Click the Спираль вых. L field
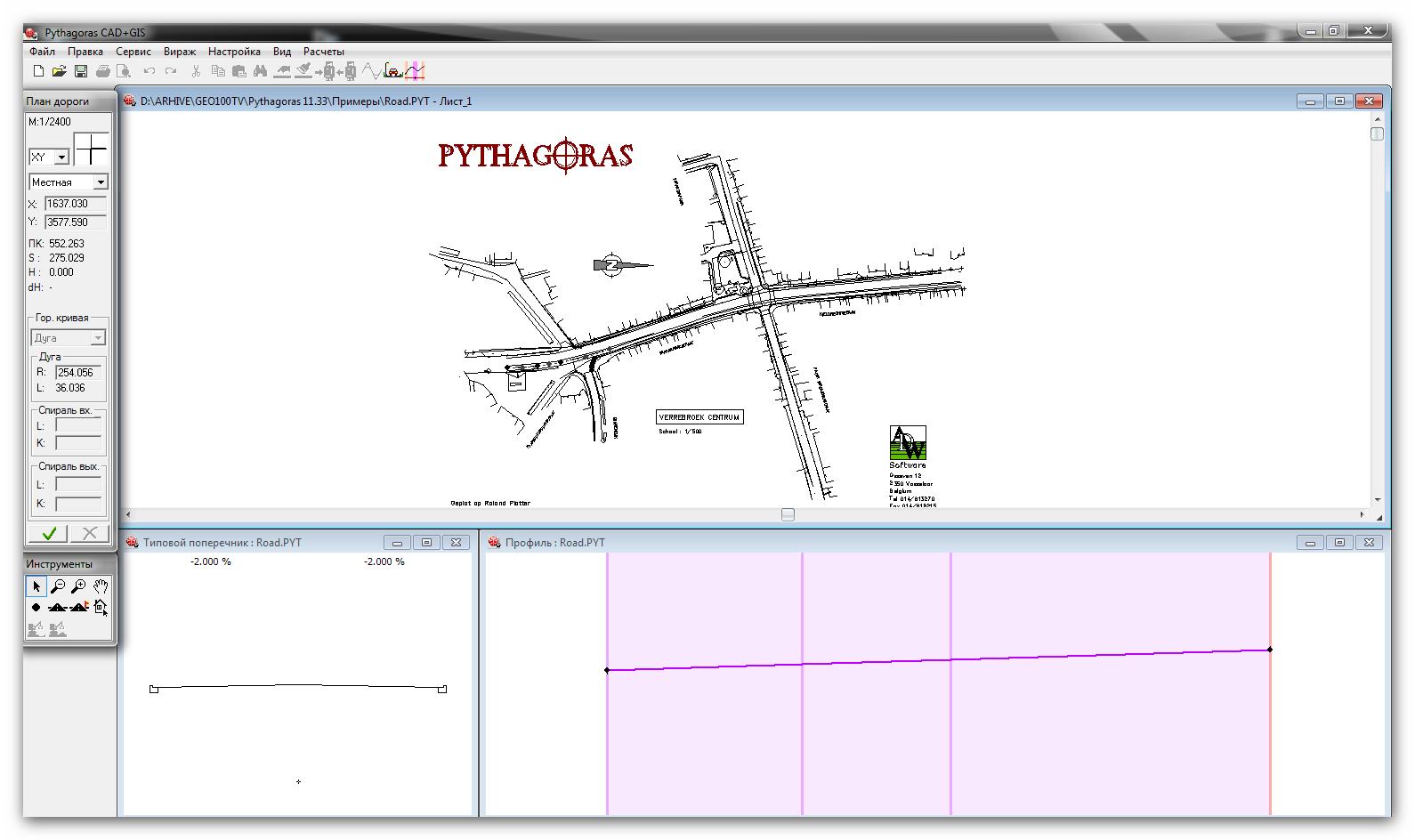Image resolution: width=1415 pixels, height=840 pixels. tap(78, 485)
